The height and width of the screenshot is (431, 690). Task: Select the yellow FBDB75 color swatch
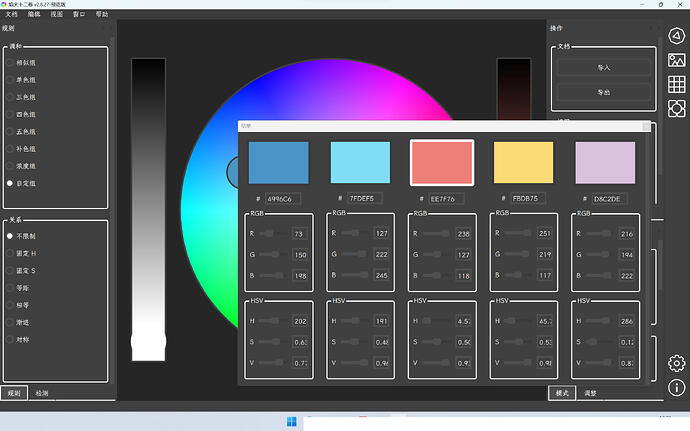pos(523,162)
